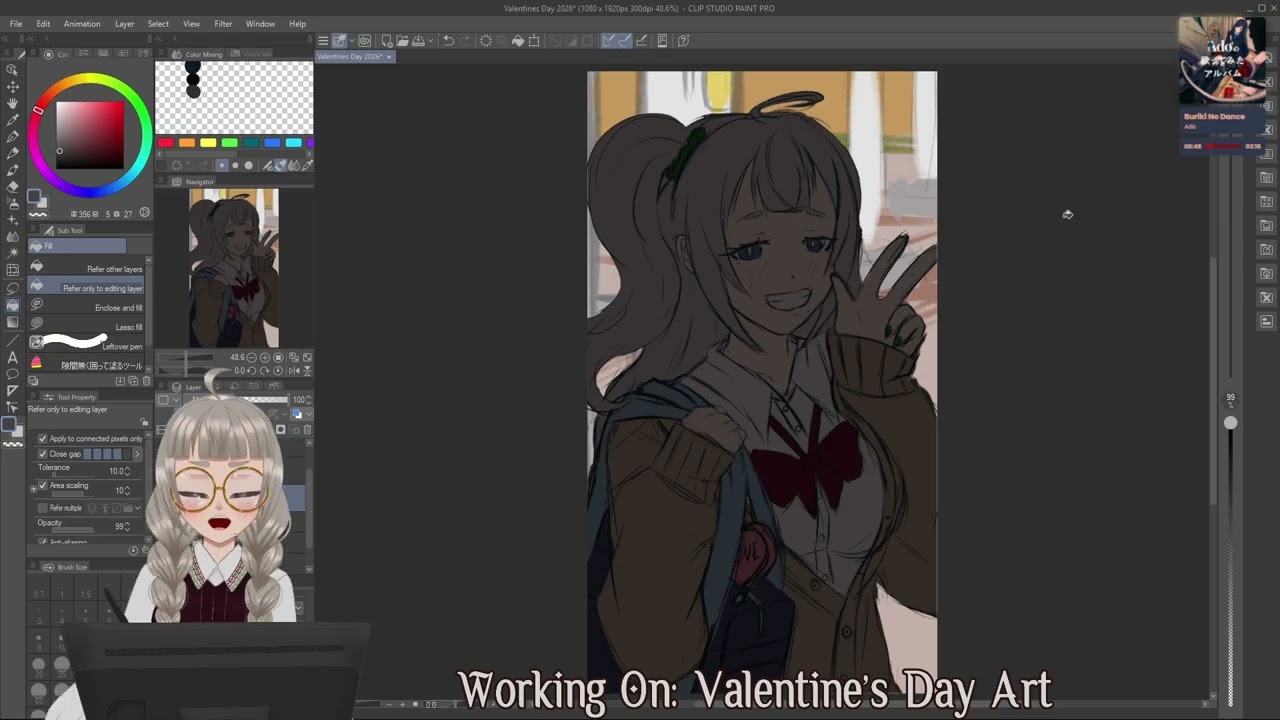Select the Text tool
The width and height of the screenshot is (1280, 720).
(12, 357)
